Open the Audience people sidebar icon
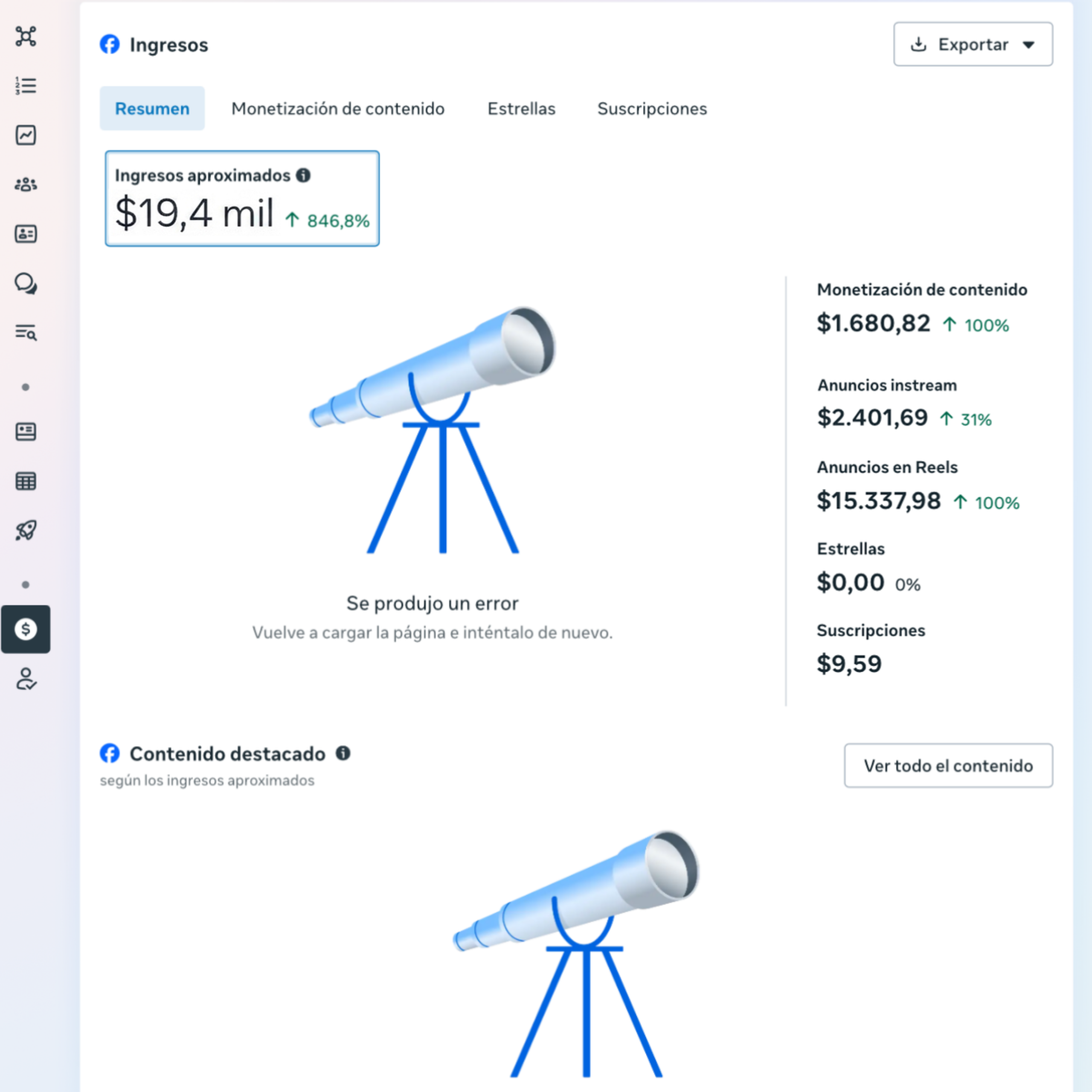 pyautogui.click(x=26, y=184)
